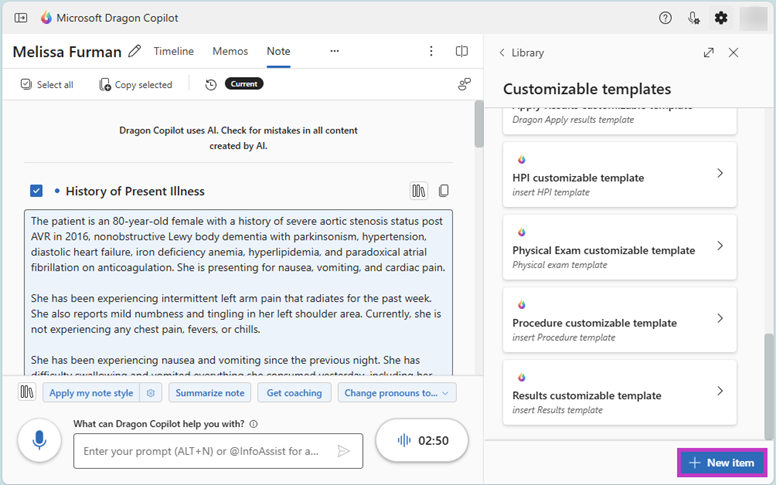Toggle the side panel layout icon

[462, 51]
